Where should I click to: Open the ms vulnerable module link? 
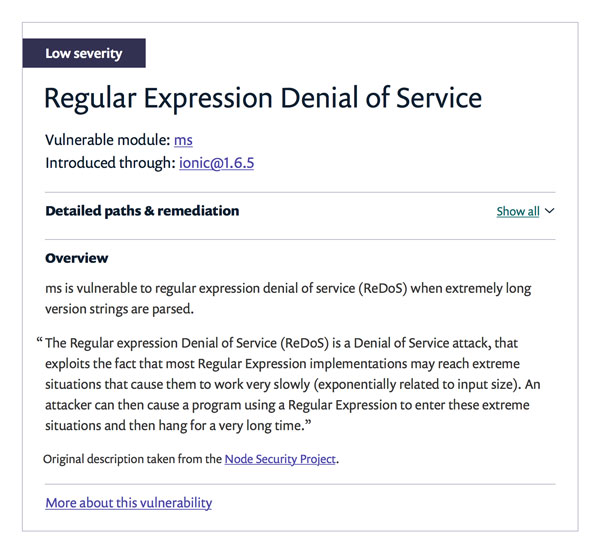coord(183,140)
